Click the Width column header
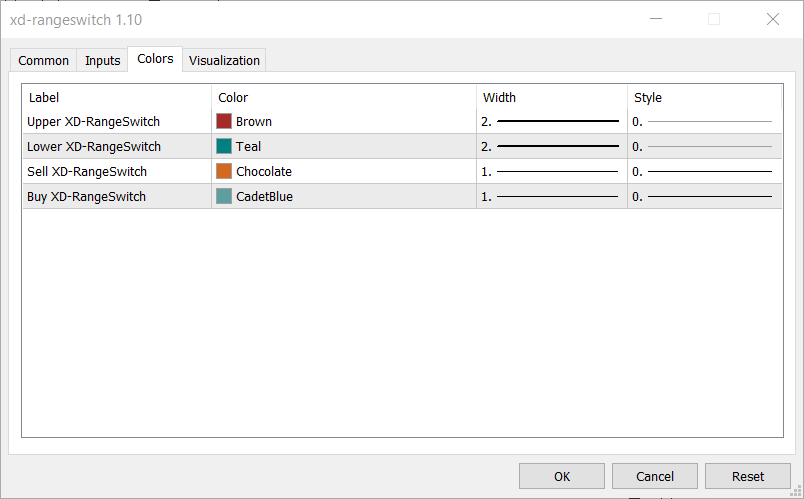 (x=550, y=97)
